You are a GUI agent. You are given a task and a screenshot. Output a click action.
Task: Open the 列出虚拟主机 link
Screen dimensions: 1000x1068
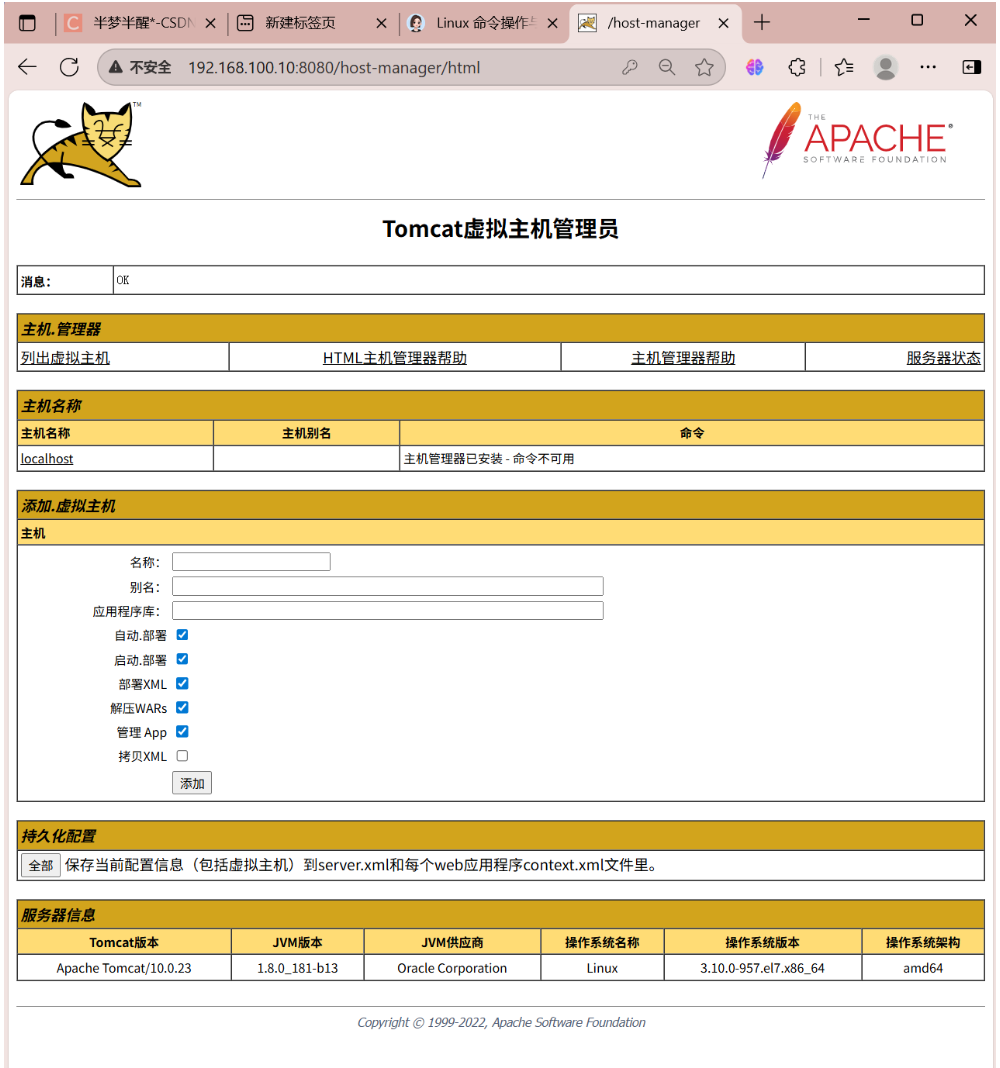pos(65,358)
